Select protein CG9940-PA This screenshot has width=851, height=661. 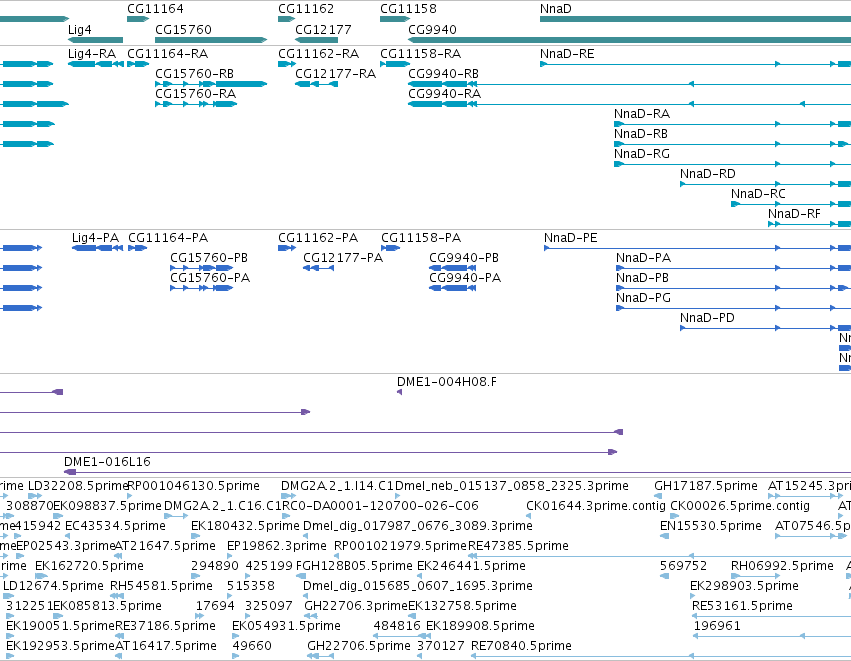tap(453, 288)
